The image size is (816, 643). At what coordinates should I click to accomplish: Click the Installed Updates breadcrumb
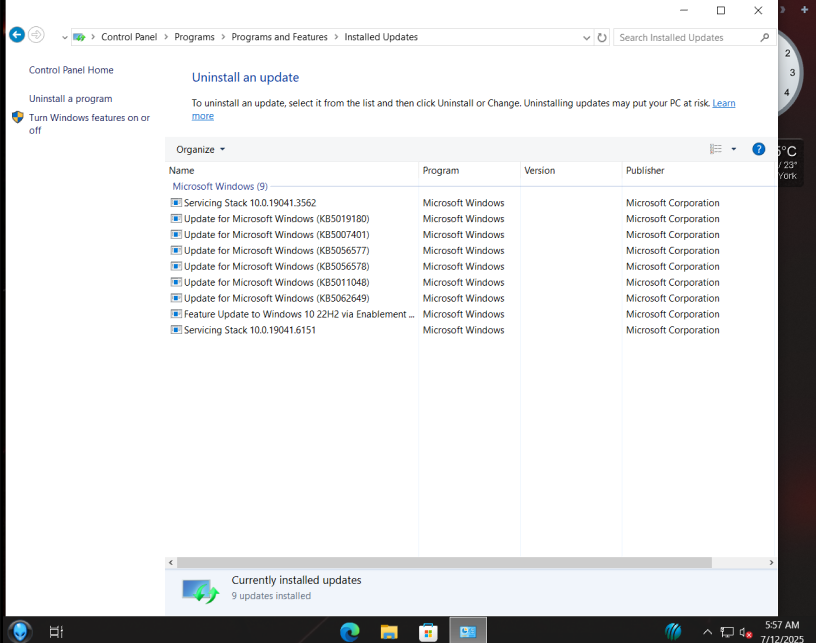(x=381, y=37)
